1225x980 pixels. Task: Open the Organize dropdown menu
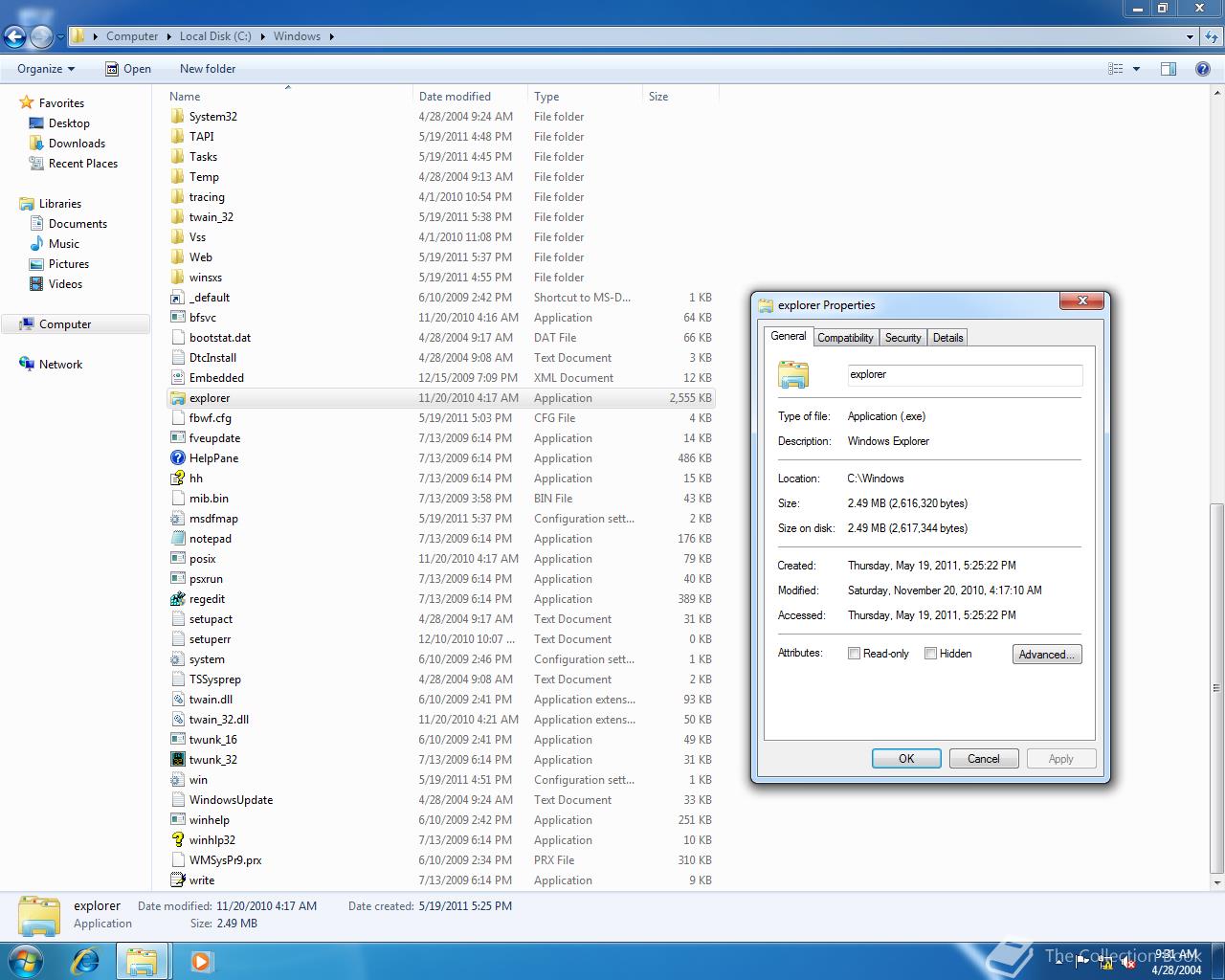[46, 69]
